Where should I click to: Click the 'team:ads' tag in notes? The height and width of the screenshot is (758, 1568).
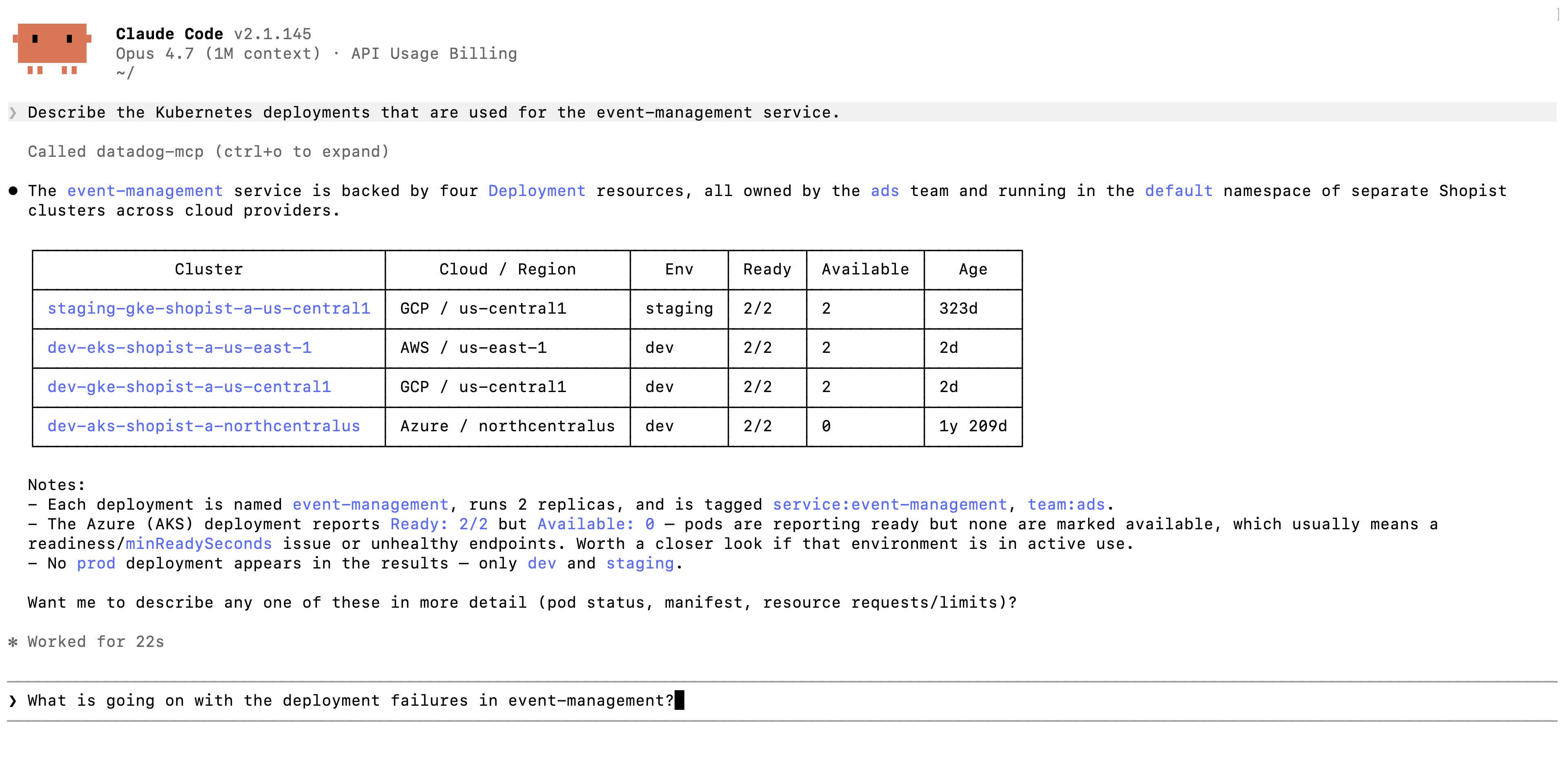tap(1067, 505)
